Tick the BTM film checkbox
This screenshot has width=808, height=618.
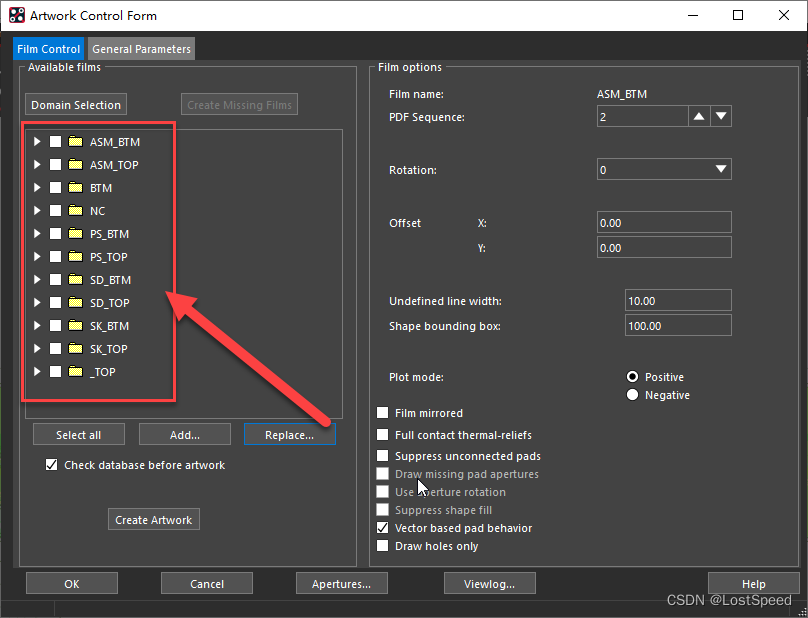pos(56,188)
